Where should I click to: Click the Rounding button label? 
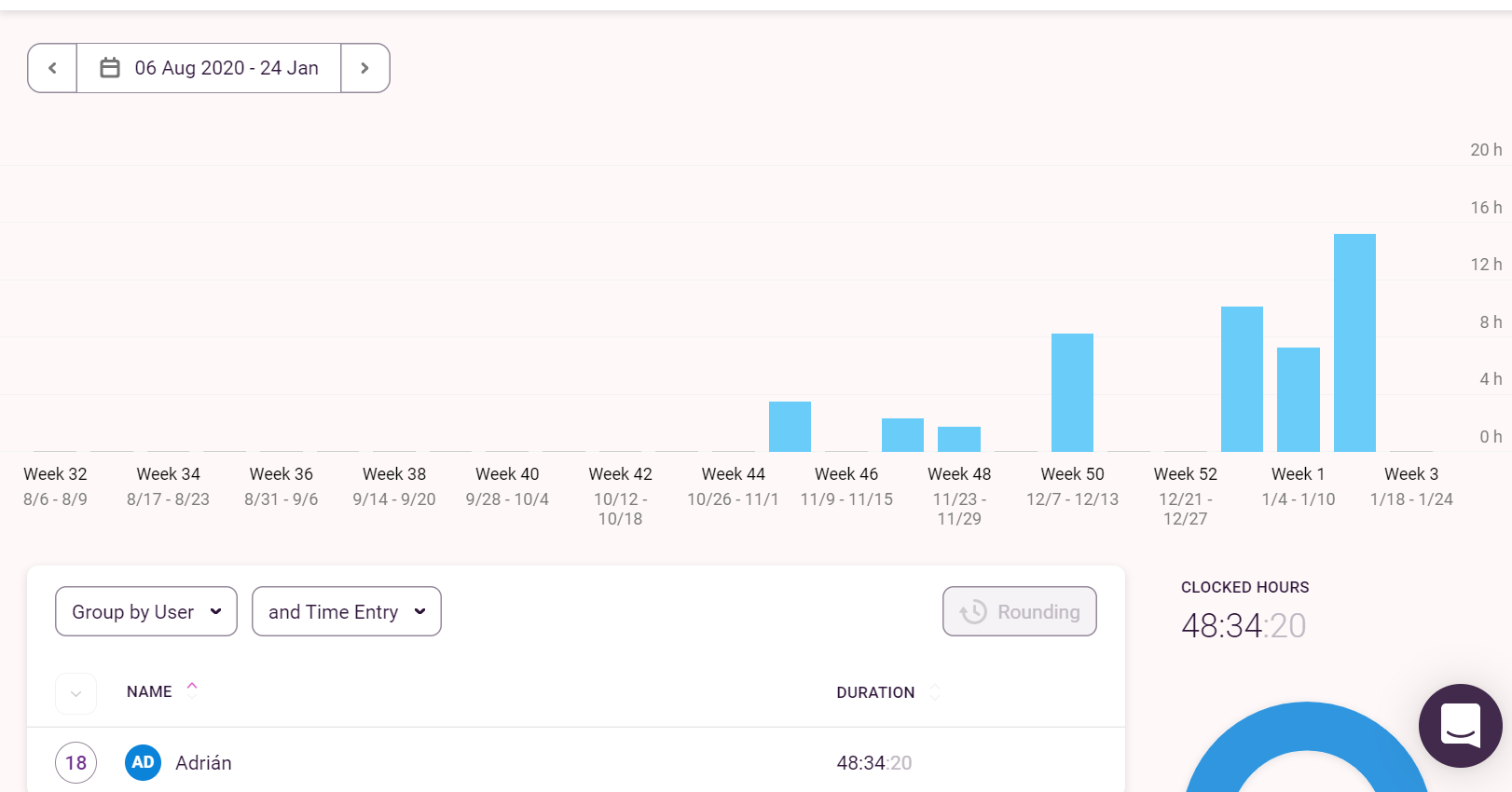coord(1038,612)
